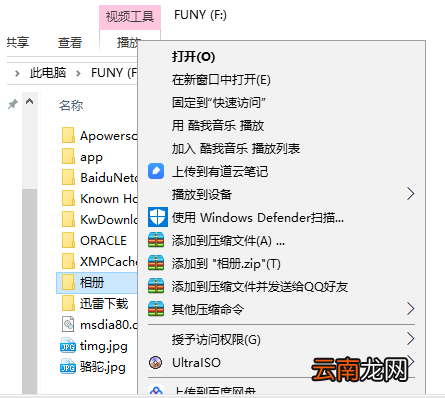This screenshot has height=398, width=445.
Task: Select the folder name app
Action: [x=91, y=157]
